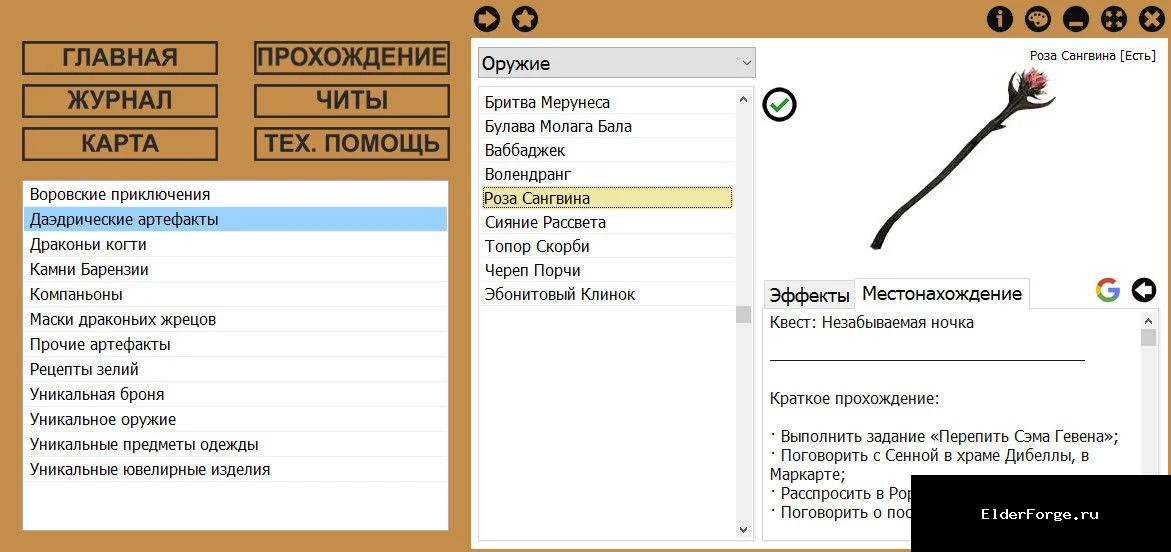Click the Роза Сангвина [Есть] label
This screenshot has width=1171, height=552.
pos(1093,56)
